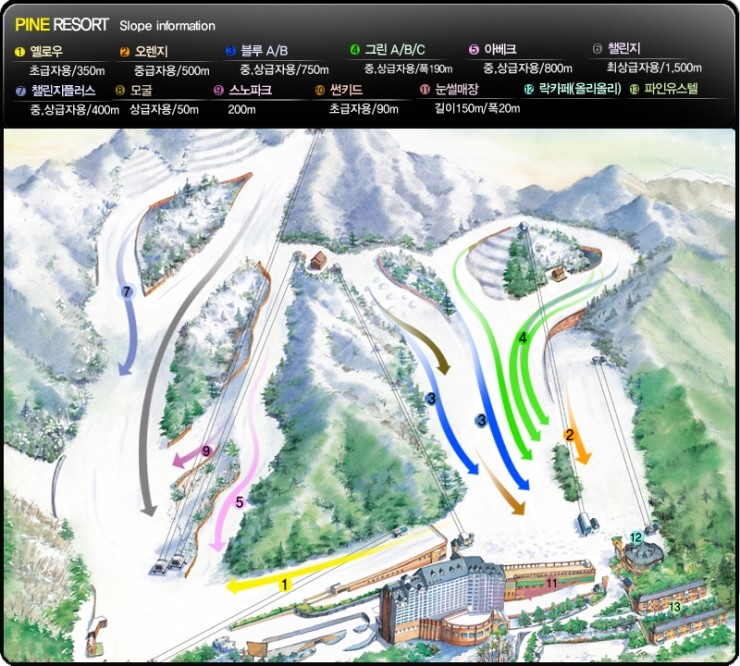740x666 pixels.
Task: Click the '중급자용/500m' description
Action: pos(172,71)
